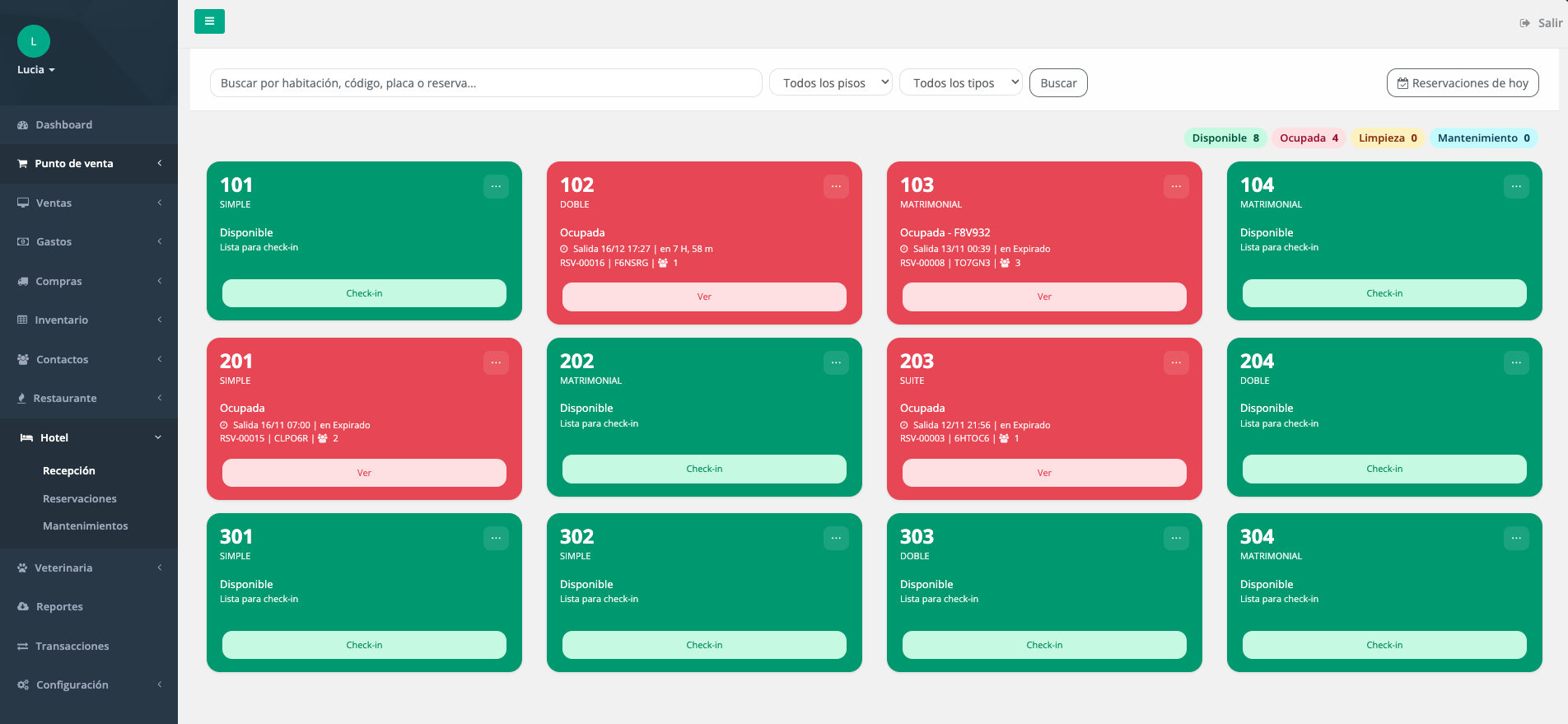The image size is (1568, 724).
Task: Open room 304 options ellipsis menu
Action: pos(1516,538)
